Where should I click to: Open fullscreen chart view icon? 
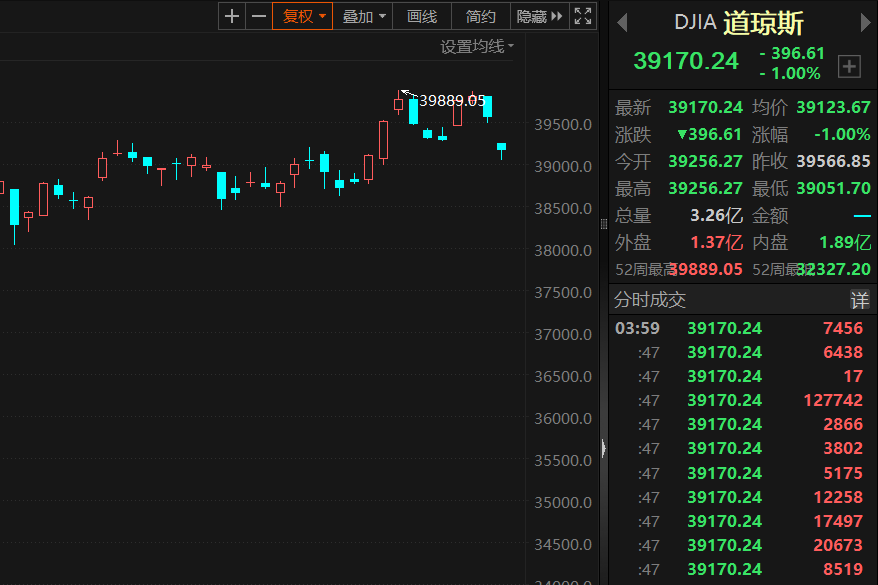pos(583,16)
